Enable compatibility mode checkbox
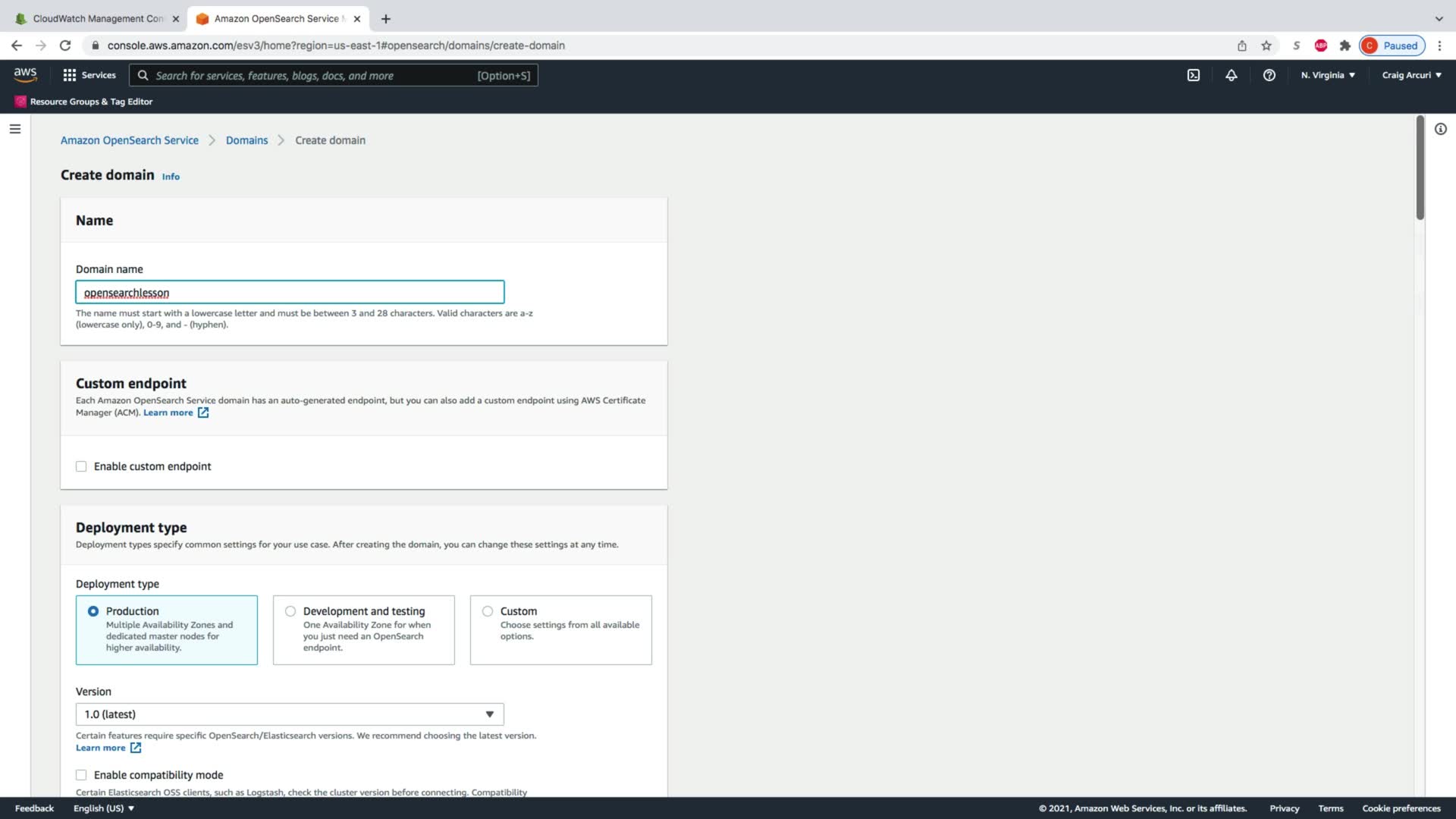Screen dimensions: 1456x819 pos(81,775)
